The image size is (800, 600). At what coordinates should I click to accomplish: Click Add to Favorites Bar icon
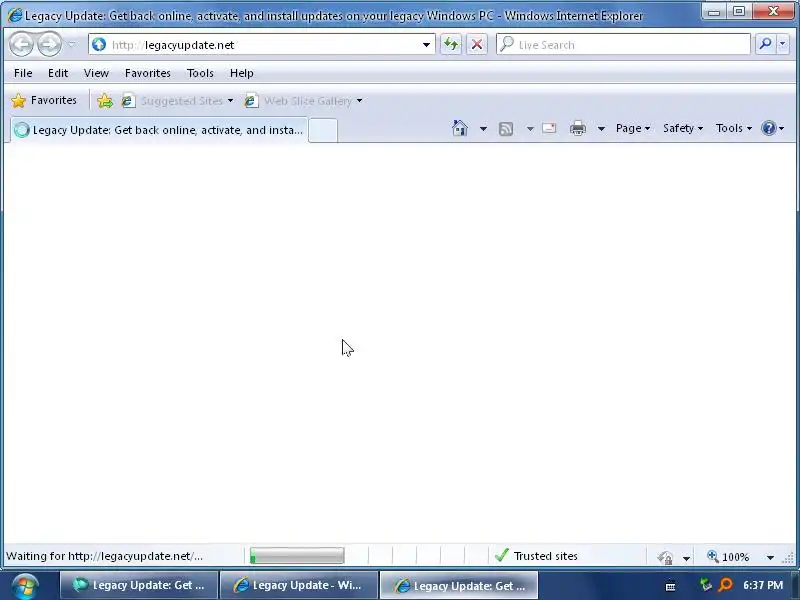[105, 101]
